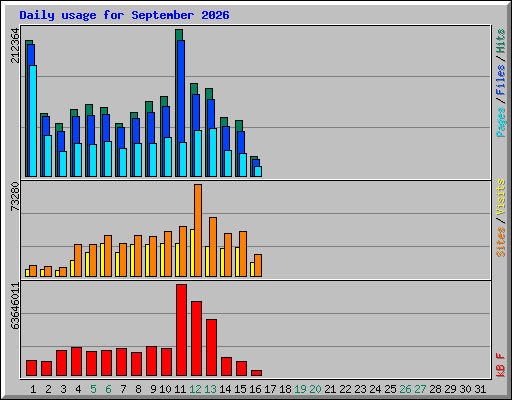
Task: Select the yellow Visits bar for day 6
Action: click(102, 260)
